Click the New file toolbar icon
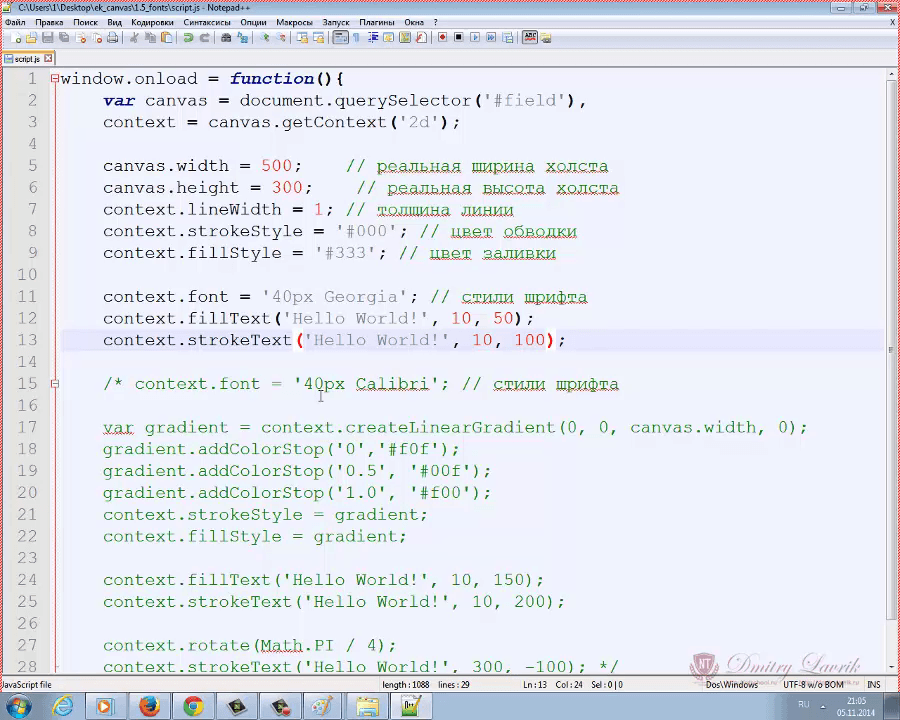The image size is (900, 720). point(15,38)
